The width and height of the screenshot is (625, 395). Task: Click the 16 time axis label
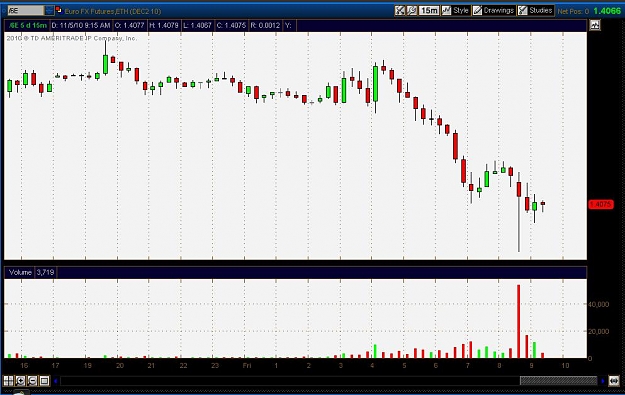click(24, 366)
